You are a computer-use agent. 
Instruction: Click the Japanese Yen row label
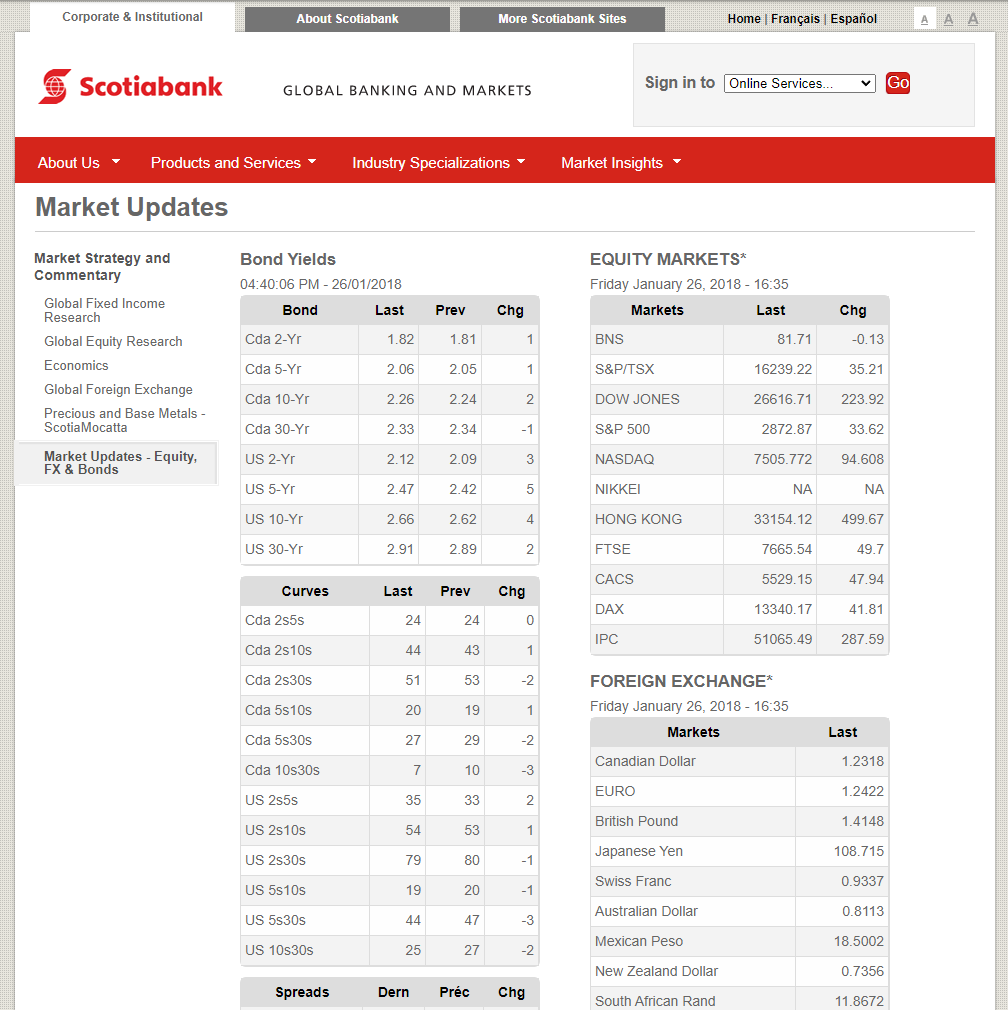[x=638, y=852]
